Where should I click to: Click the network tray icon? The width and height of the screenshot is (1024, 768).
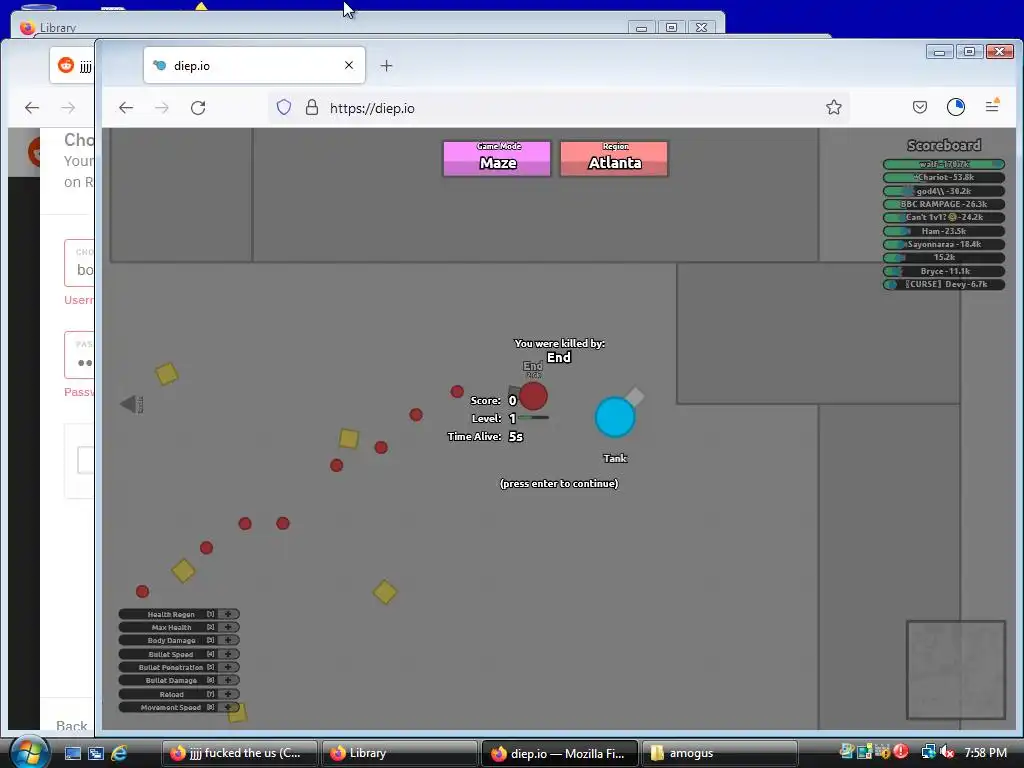tap(928, 752)
